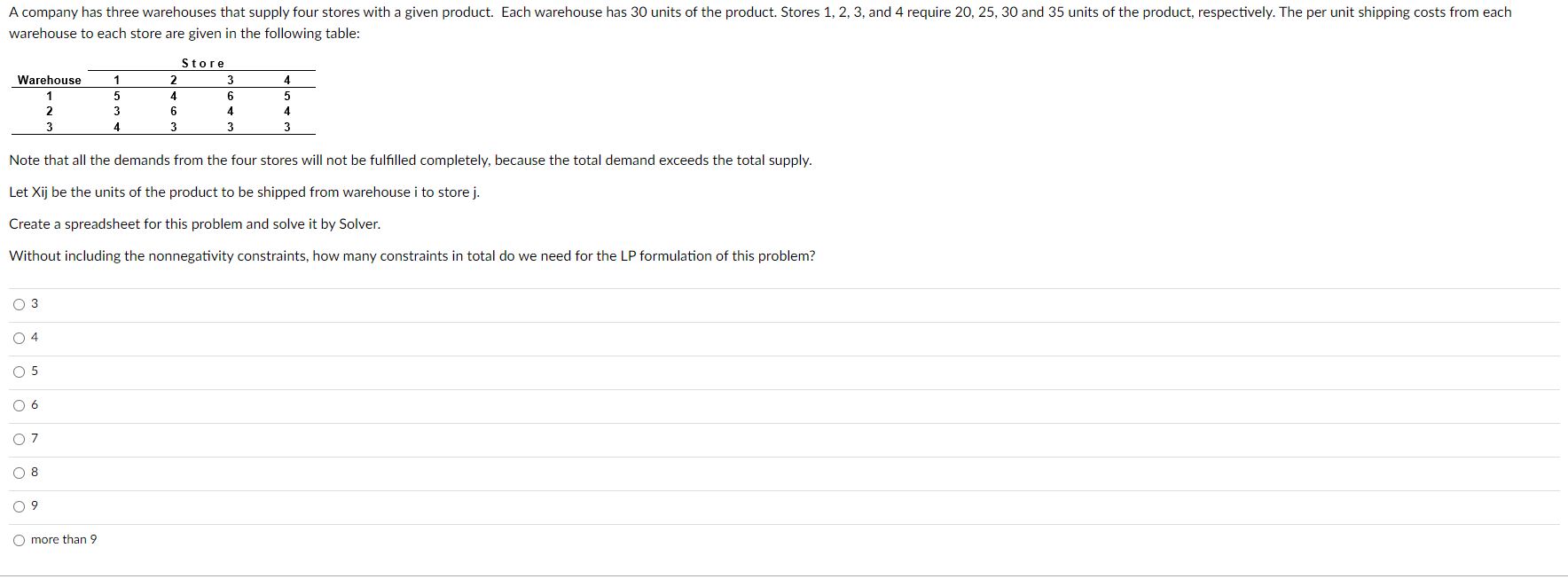Select the radio button for answer 3
This screenshot has width=1568, height=579.
tap(20, 304)
